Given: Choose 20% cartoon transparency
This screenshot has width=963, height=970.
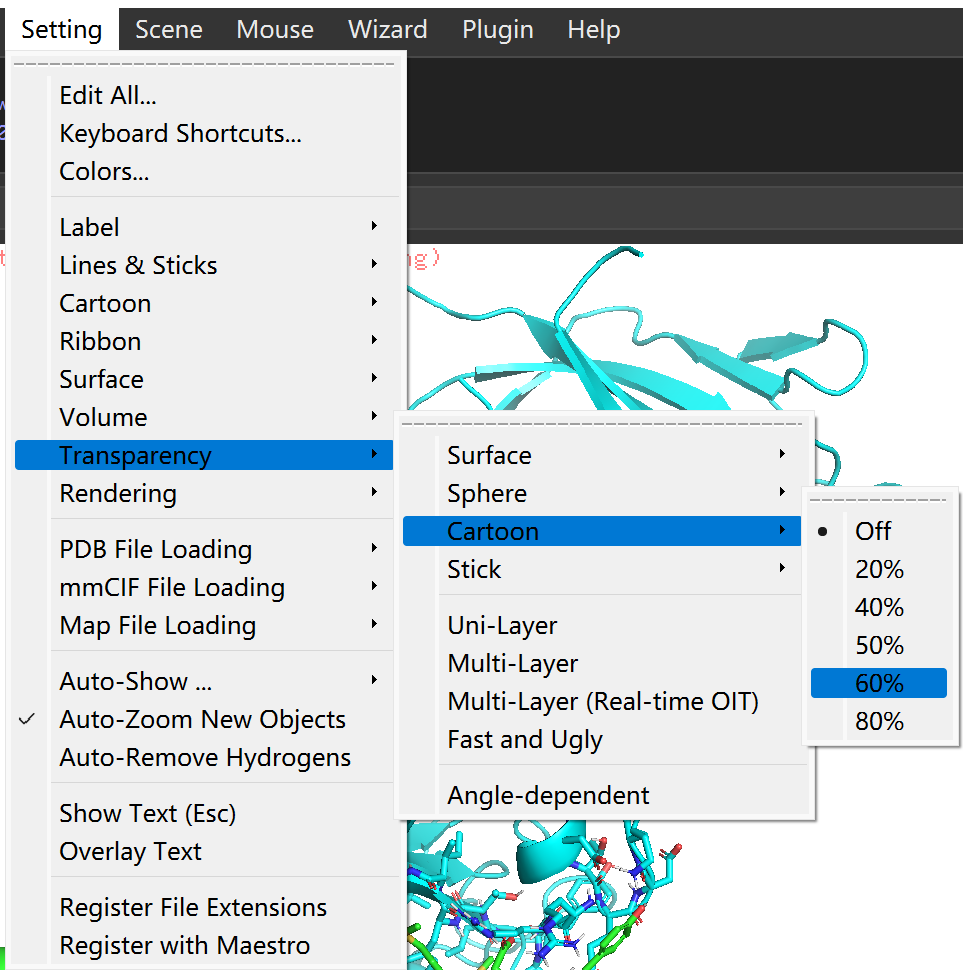Looking at the screenshot, I should coord(879,569).
